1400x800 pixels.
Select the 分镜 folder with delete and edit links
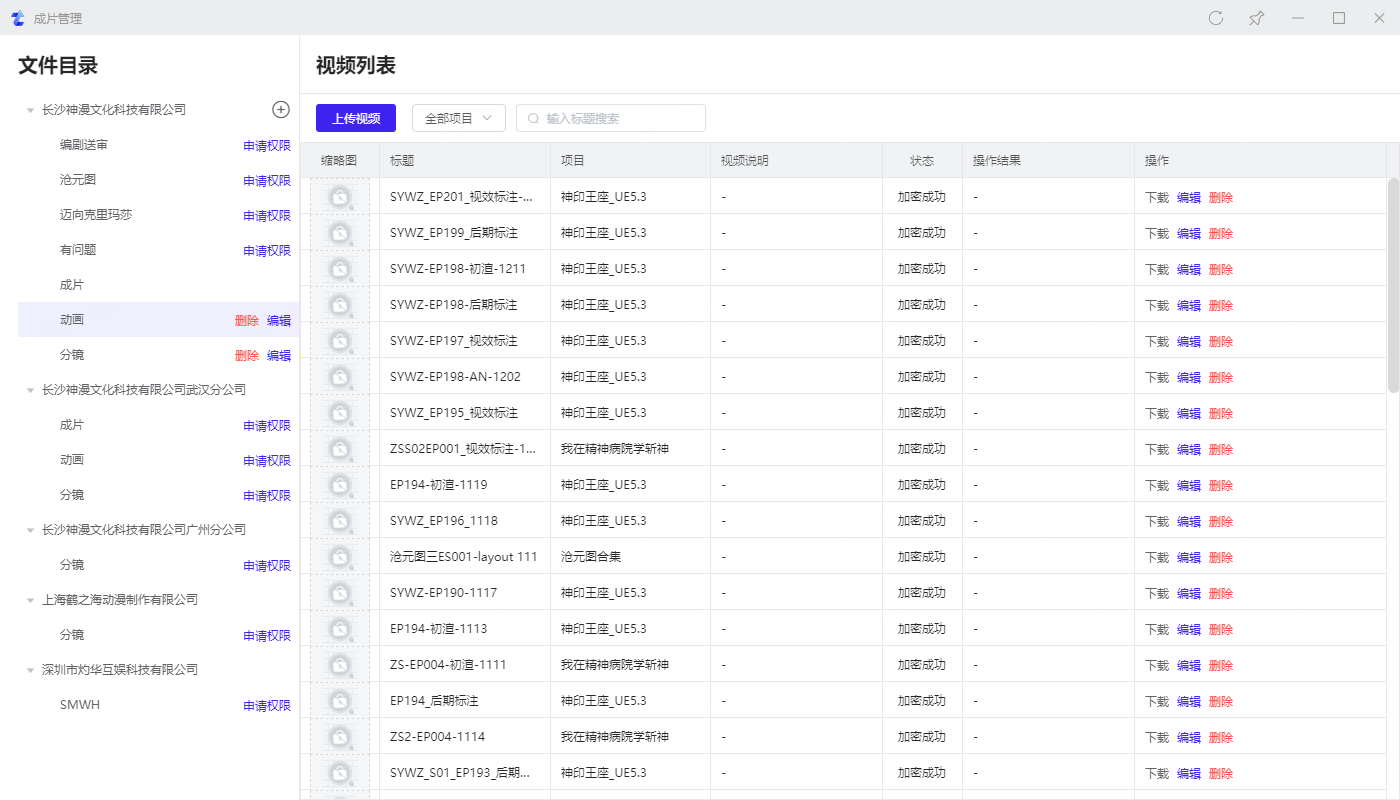(72, 355)
